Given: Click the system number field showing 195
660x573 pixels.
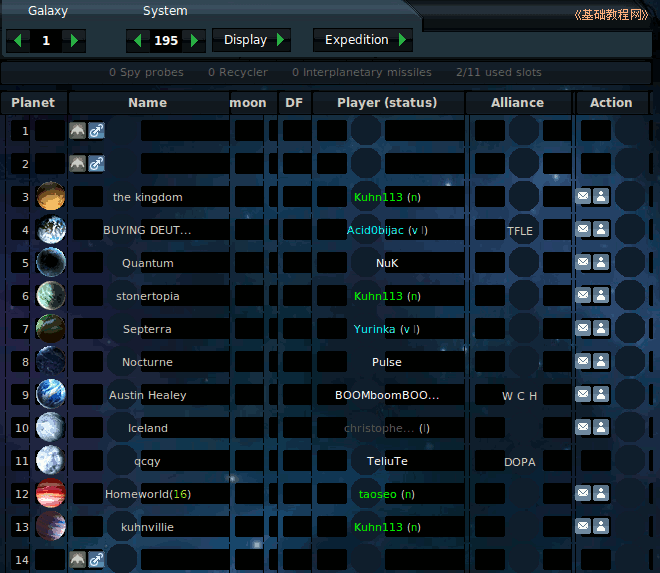Looking at the screenshot, I should point(166,41).
